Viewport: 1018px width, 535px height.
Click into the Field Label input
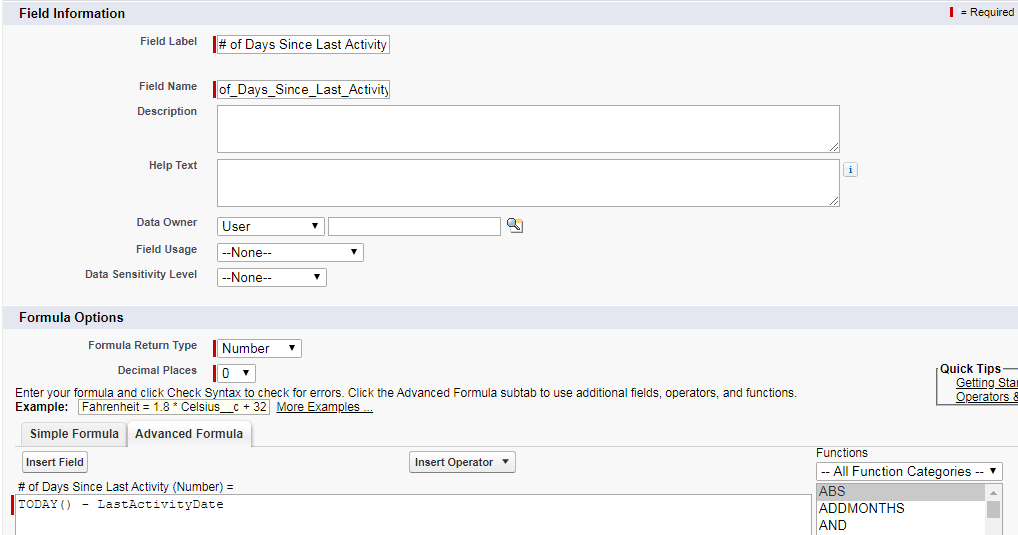tap(303, 44)
